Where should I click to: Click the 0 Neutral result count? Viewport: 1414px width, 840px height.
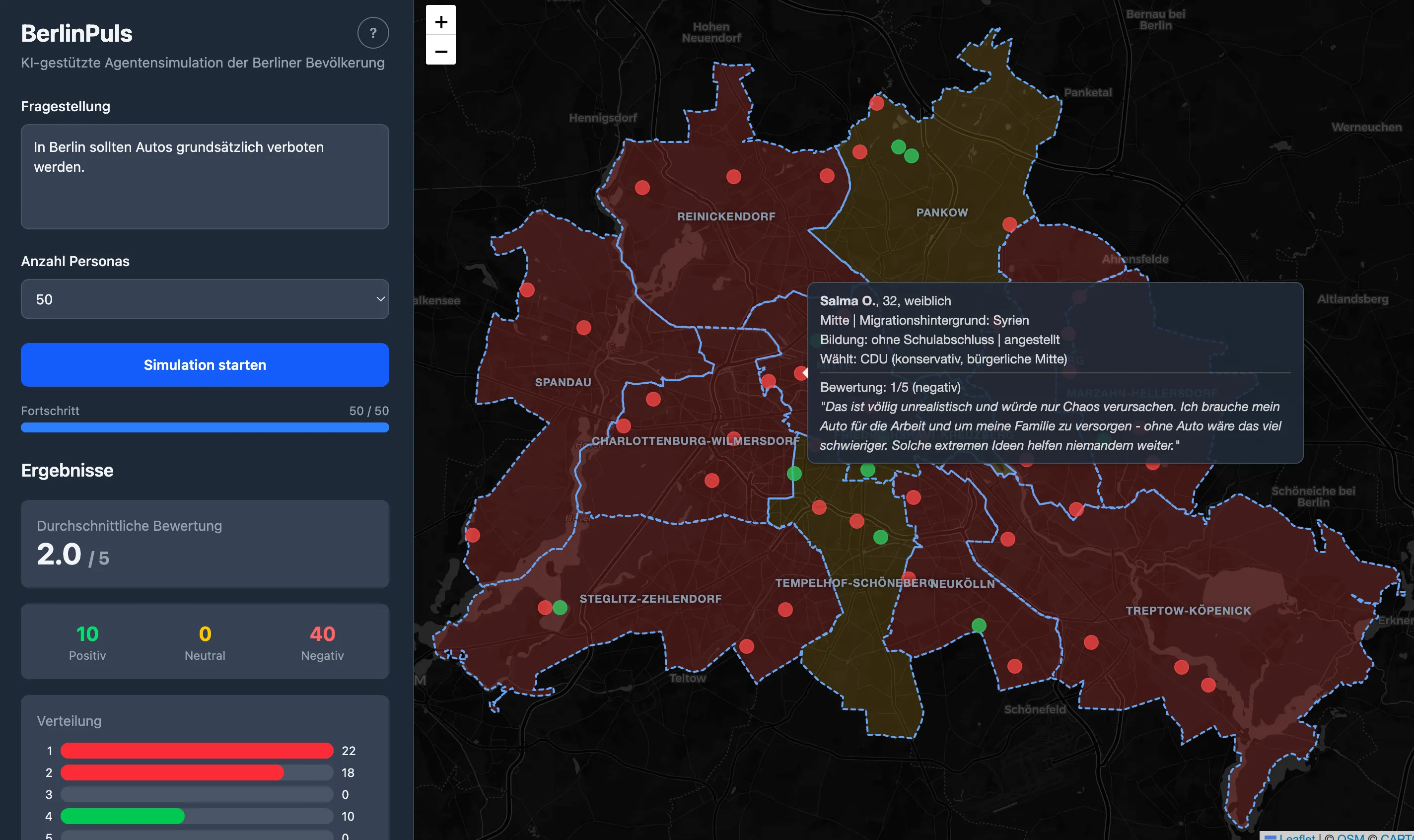pos(205,634)
